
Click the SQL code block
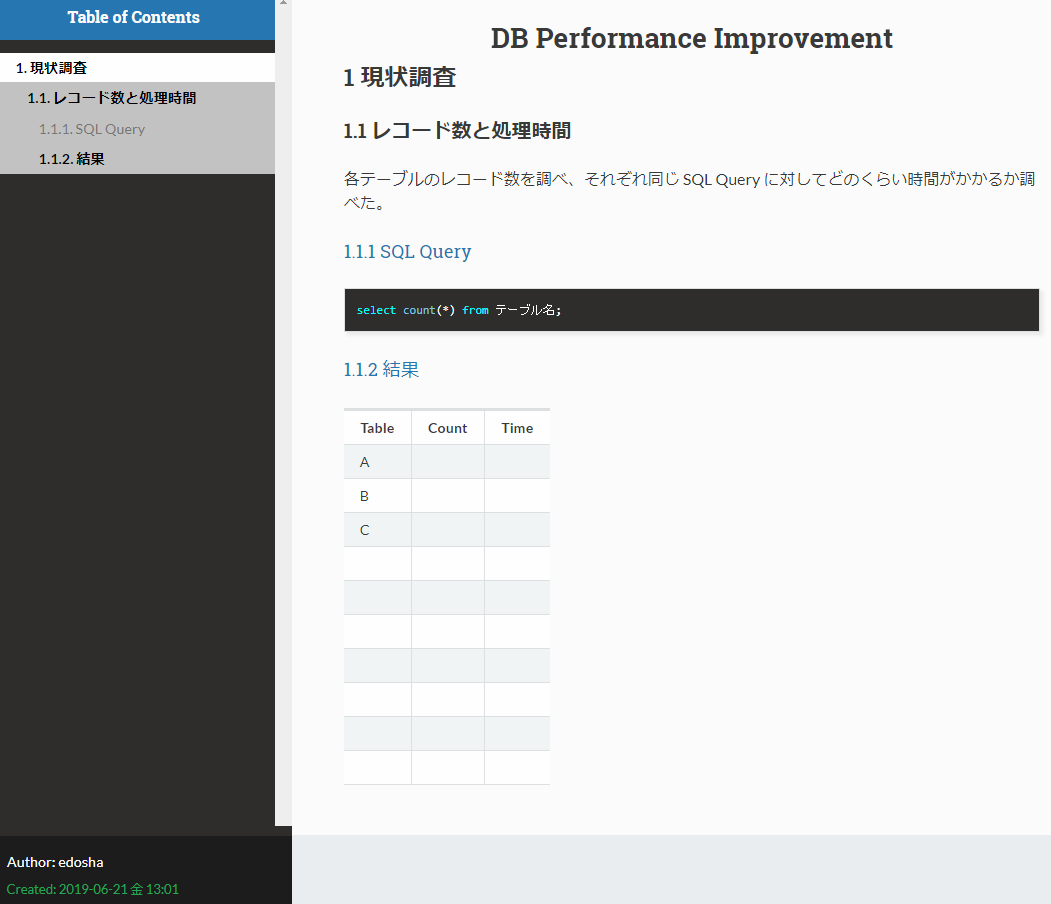point(692,310)
